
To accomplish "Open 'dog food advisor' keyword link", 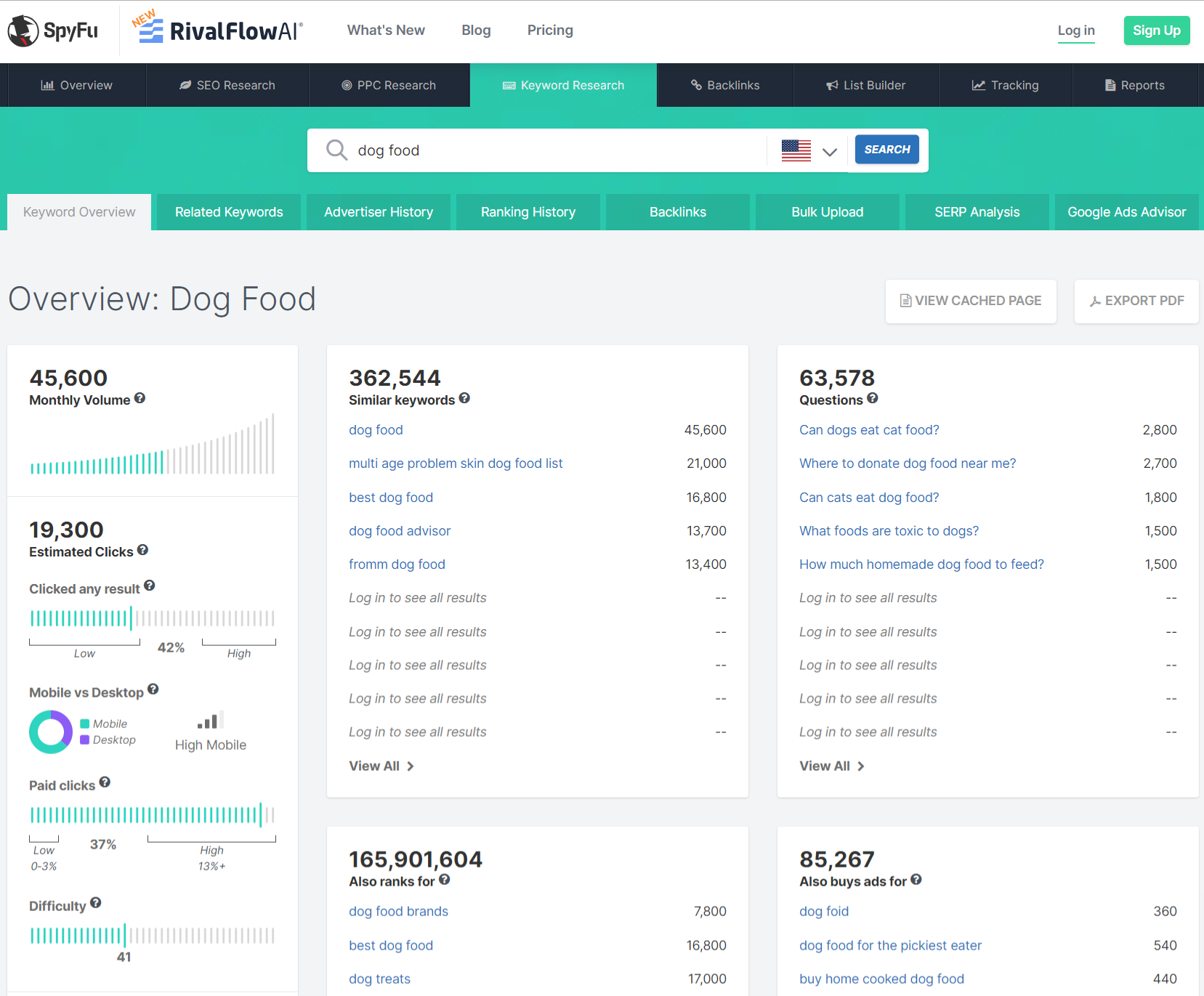I will click(x=400, y=531).
